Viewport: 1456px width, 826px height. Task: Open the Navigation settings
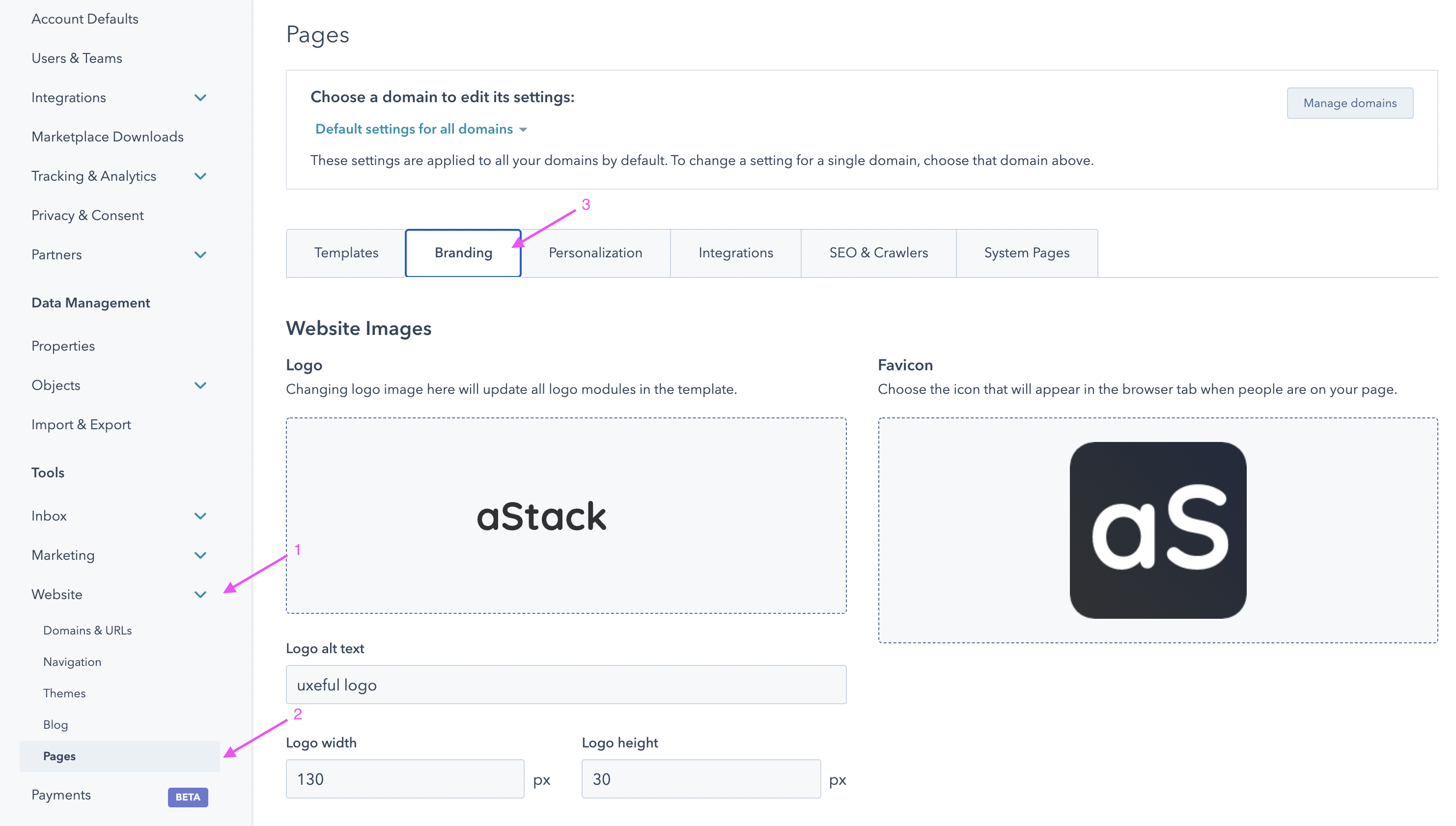click(72, 661)
